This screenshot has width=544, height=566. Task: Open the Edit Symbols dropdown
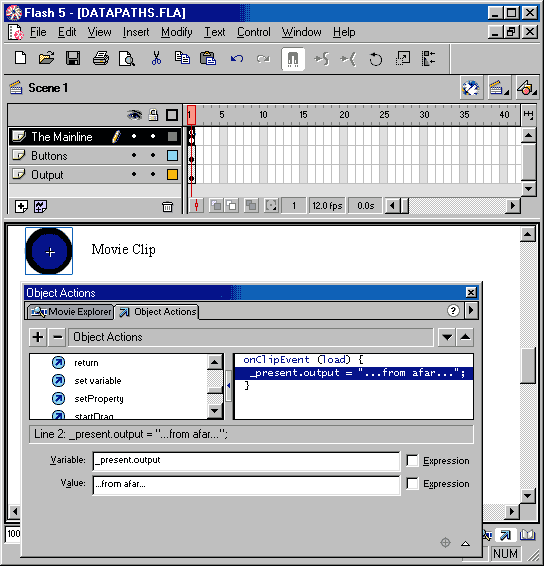pyautogui.click(x=527, y=88)
